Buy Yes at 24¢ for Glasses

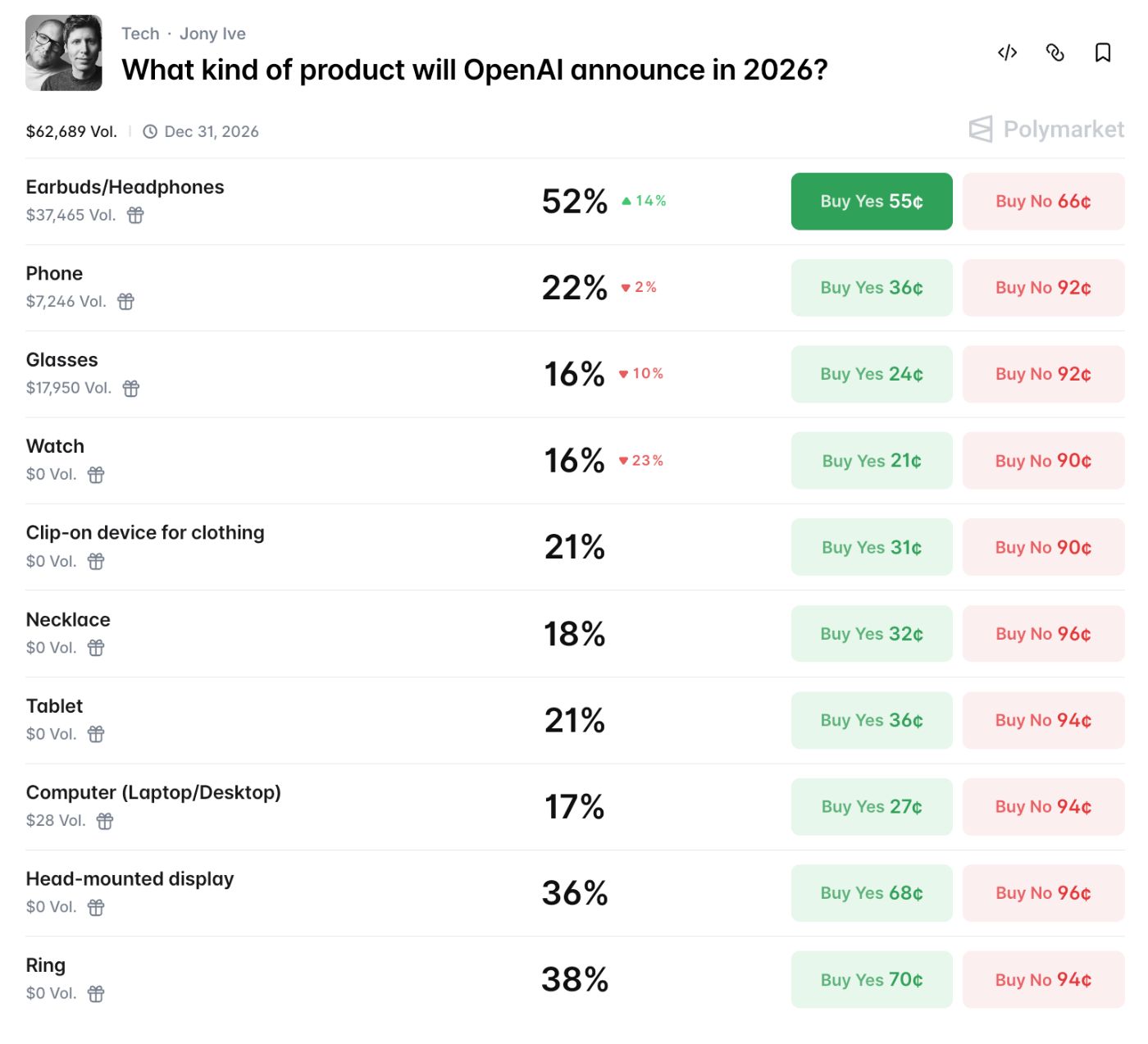click(871, 374)
